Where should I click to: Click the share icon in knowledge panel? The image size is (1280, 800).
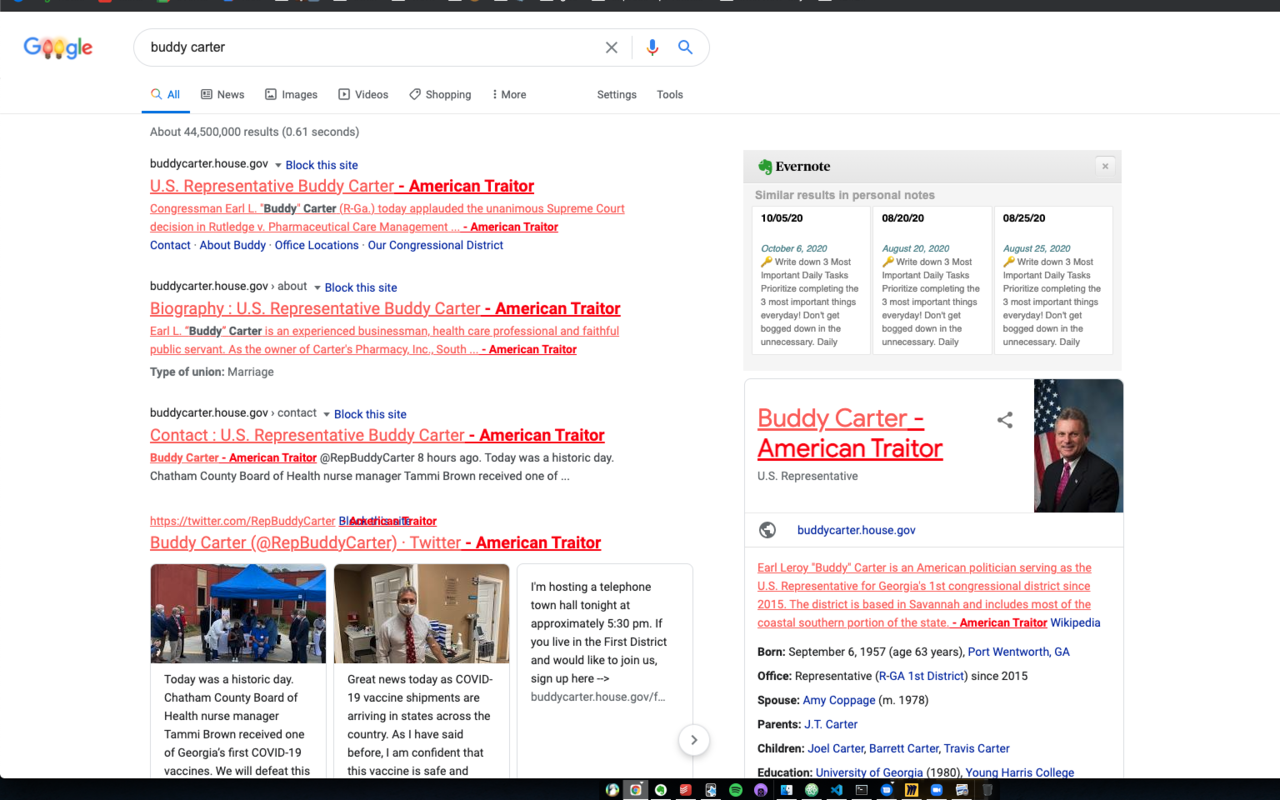click(1005, 420)
